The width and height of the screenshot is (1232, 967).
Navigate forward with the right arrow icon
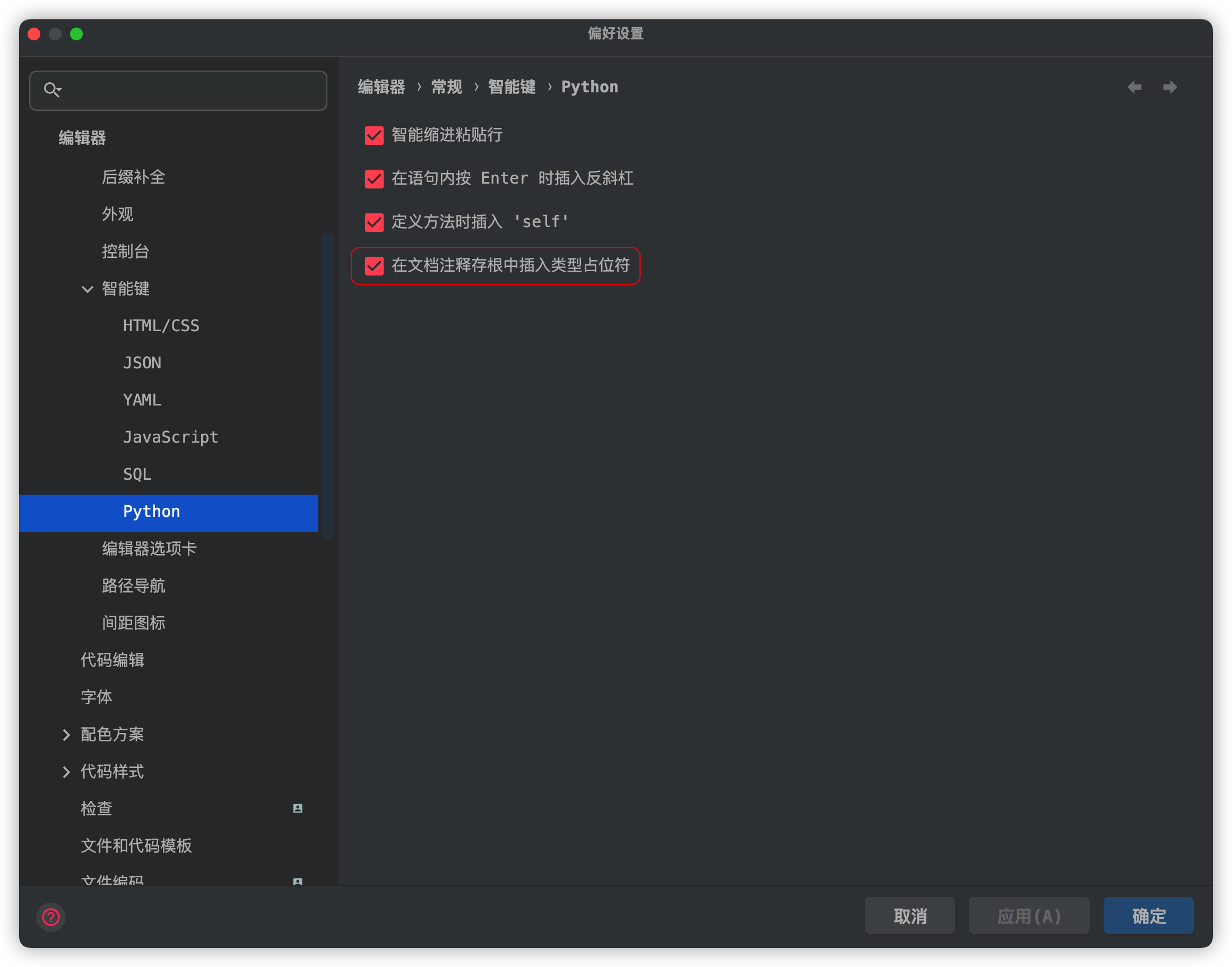[x=1170, y=87]
